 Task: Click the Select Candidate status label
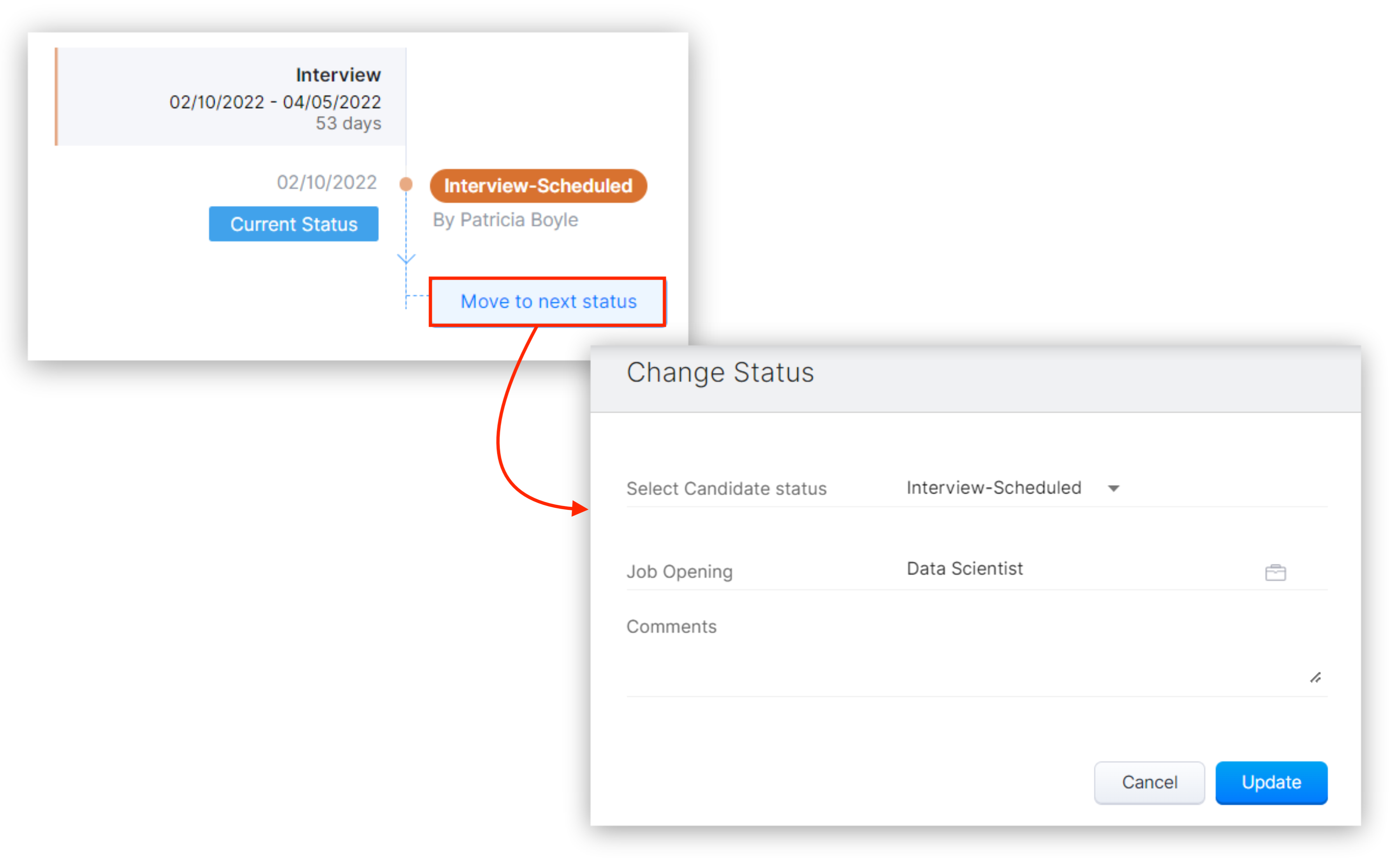click(727, 488)
